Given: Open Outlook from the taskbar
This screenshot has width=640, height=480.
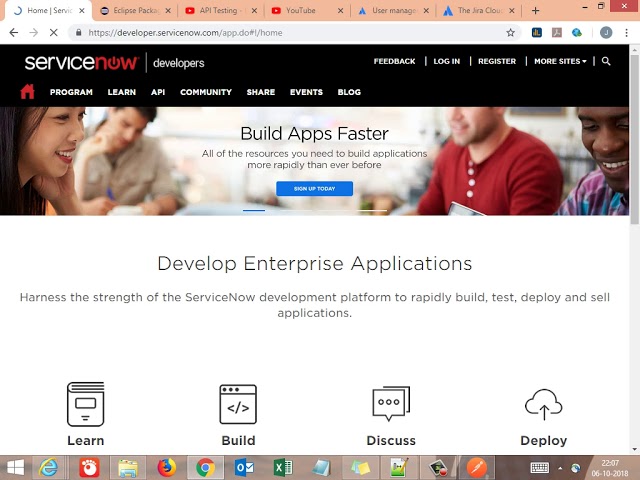Looking at the screenshot, I should tap(244, 468).
